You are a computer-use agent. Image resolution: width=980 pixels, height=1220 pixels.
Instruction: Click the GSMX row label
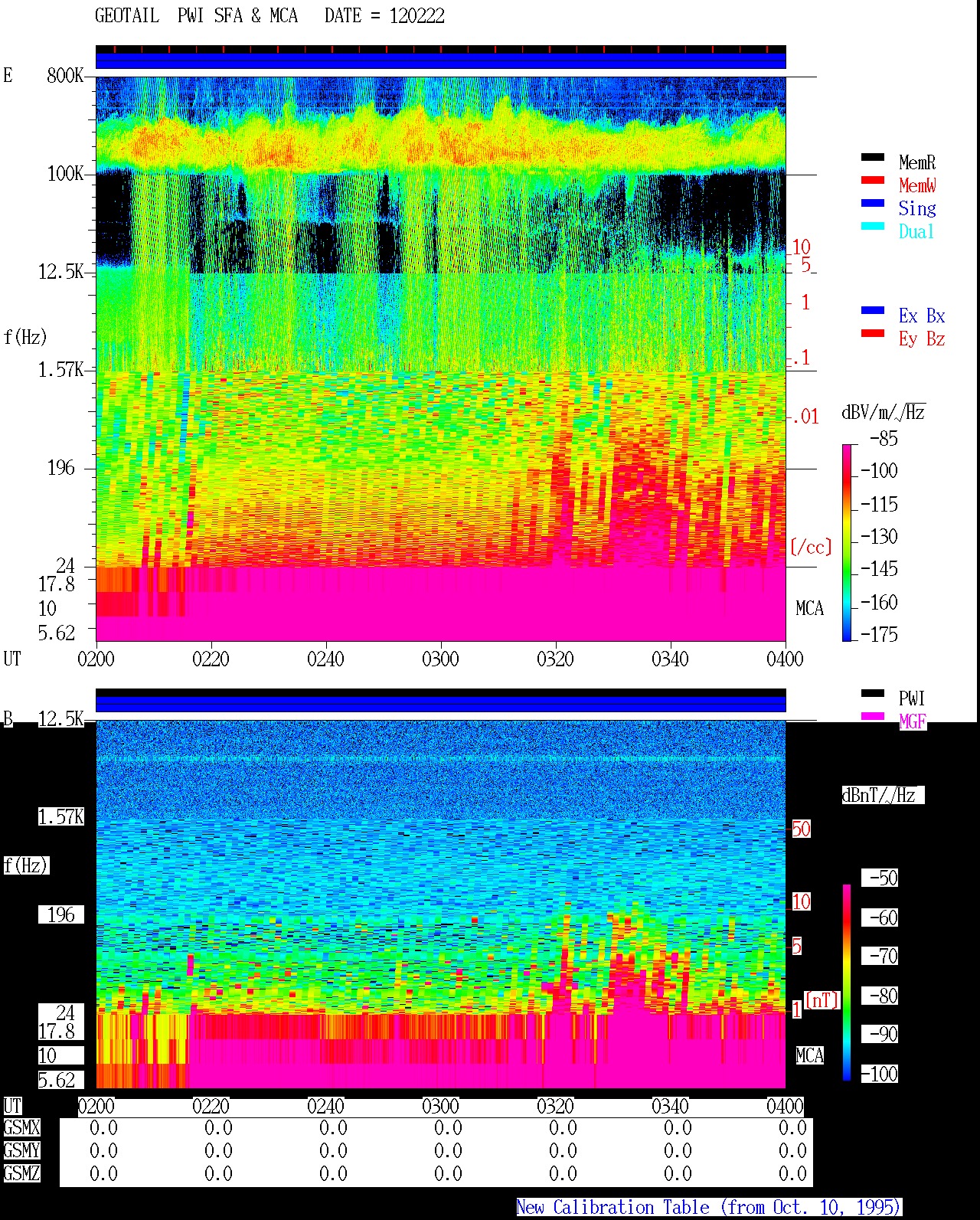point(21,1127)
